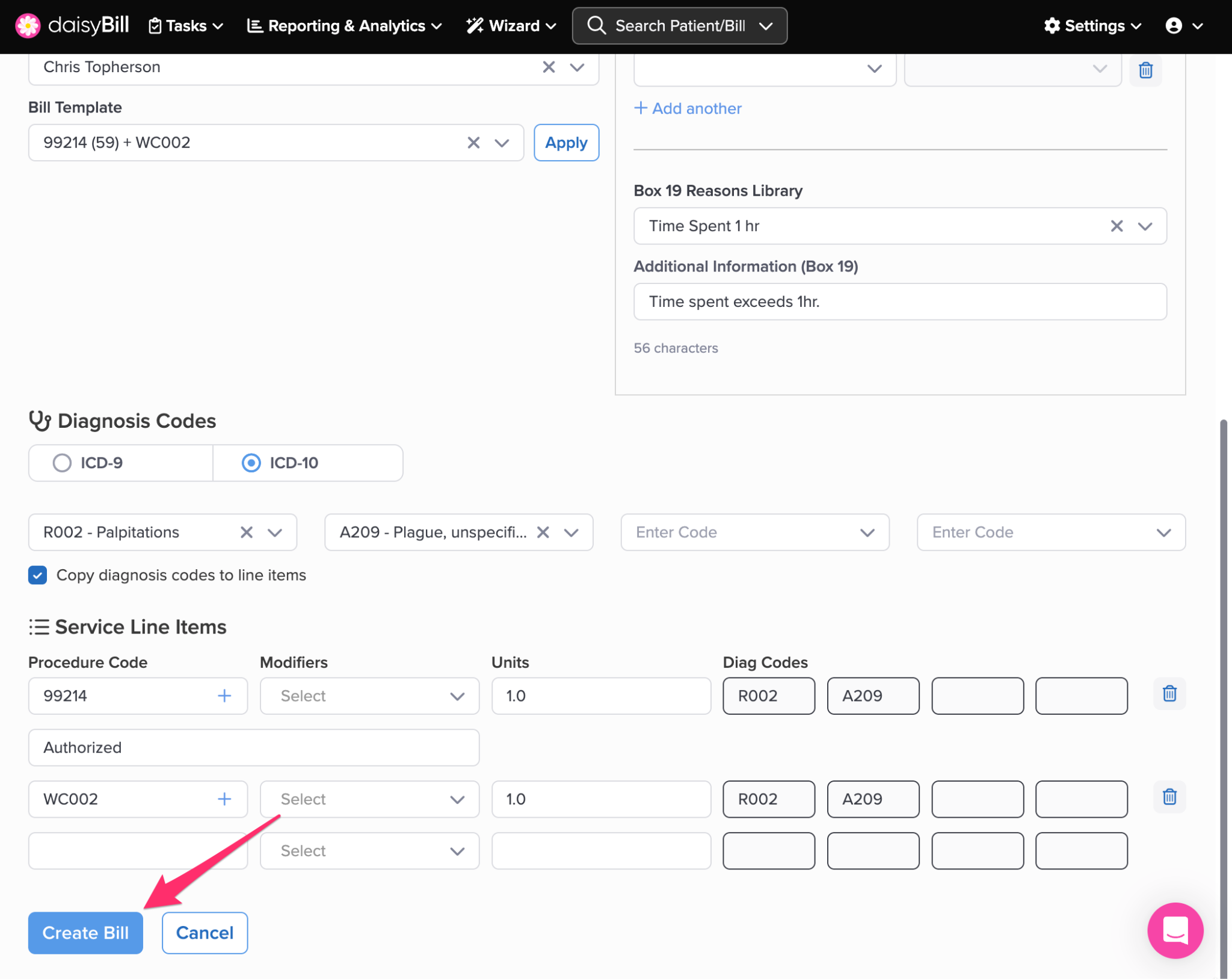Image resolution: width=1232 pixels, height=979 pixels.
Task: Open Reporting & Analytics menu
Action: pos(345,26)
